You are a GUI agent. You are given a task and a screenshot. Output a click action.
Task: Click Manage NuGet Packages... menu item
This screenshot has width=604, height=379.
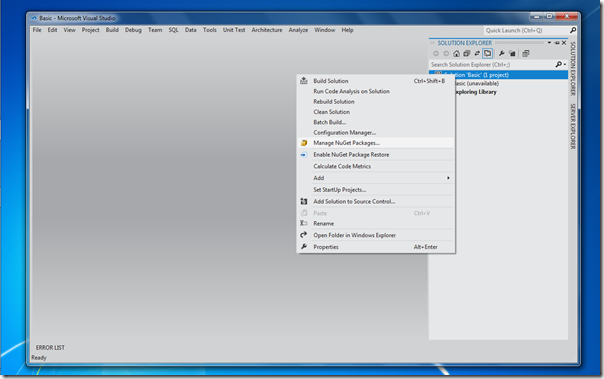(x=376, y=143)
